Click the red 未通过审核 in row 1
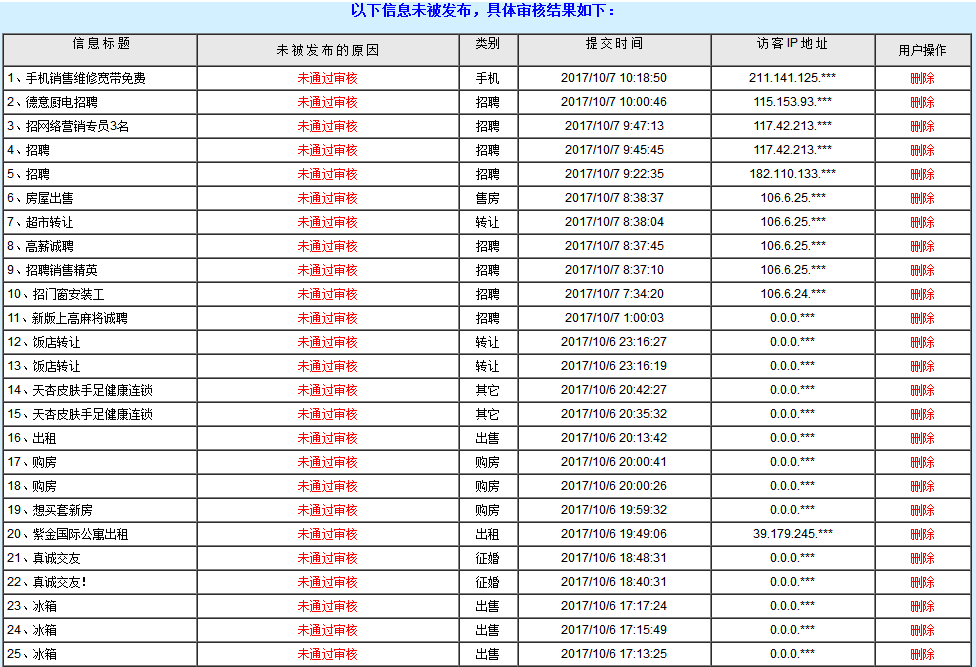Image resolution: width=976 pixels, height=667 pixels. [x=327, y=78]
